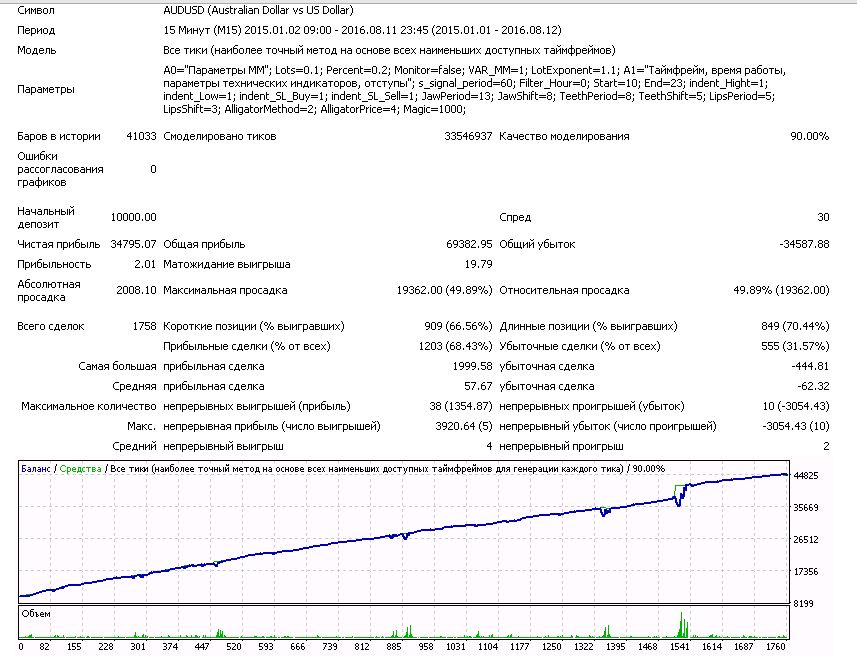This screenshot has width=857, height=656.
Task: Click largest loss trade value -444.81
Action: pos(810,366)
